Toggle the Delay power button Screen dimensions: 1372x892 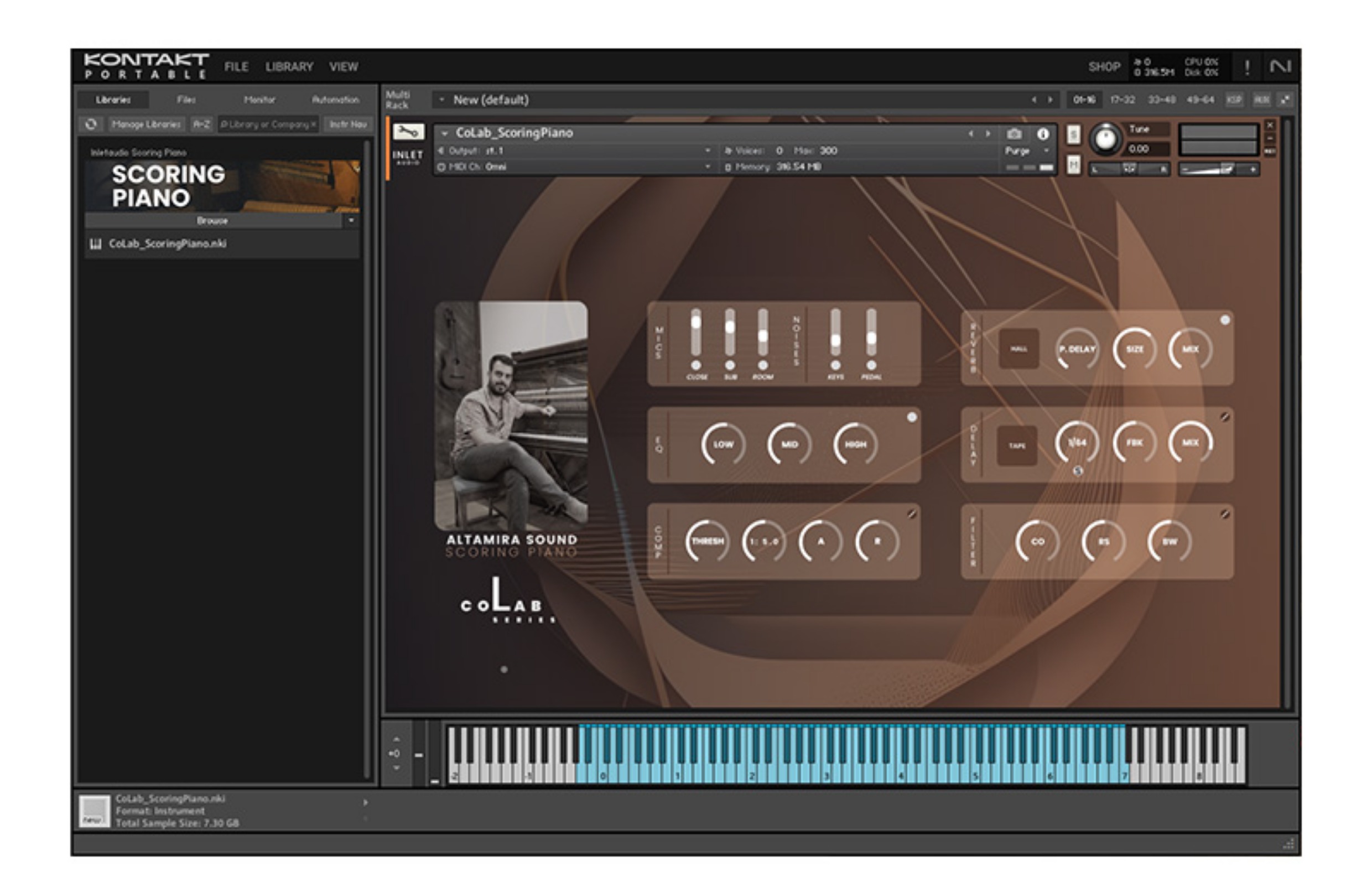point(1225,416)
